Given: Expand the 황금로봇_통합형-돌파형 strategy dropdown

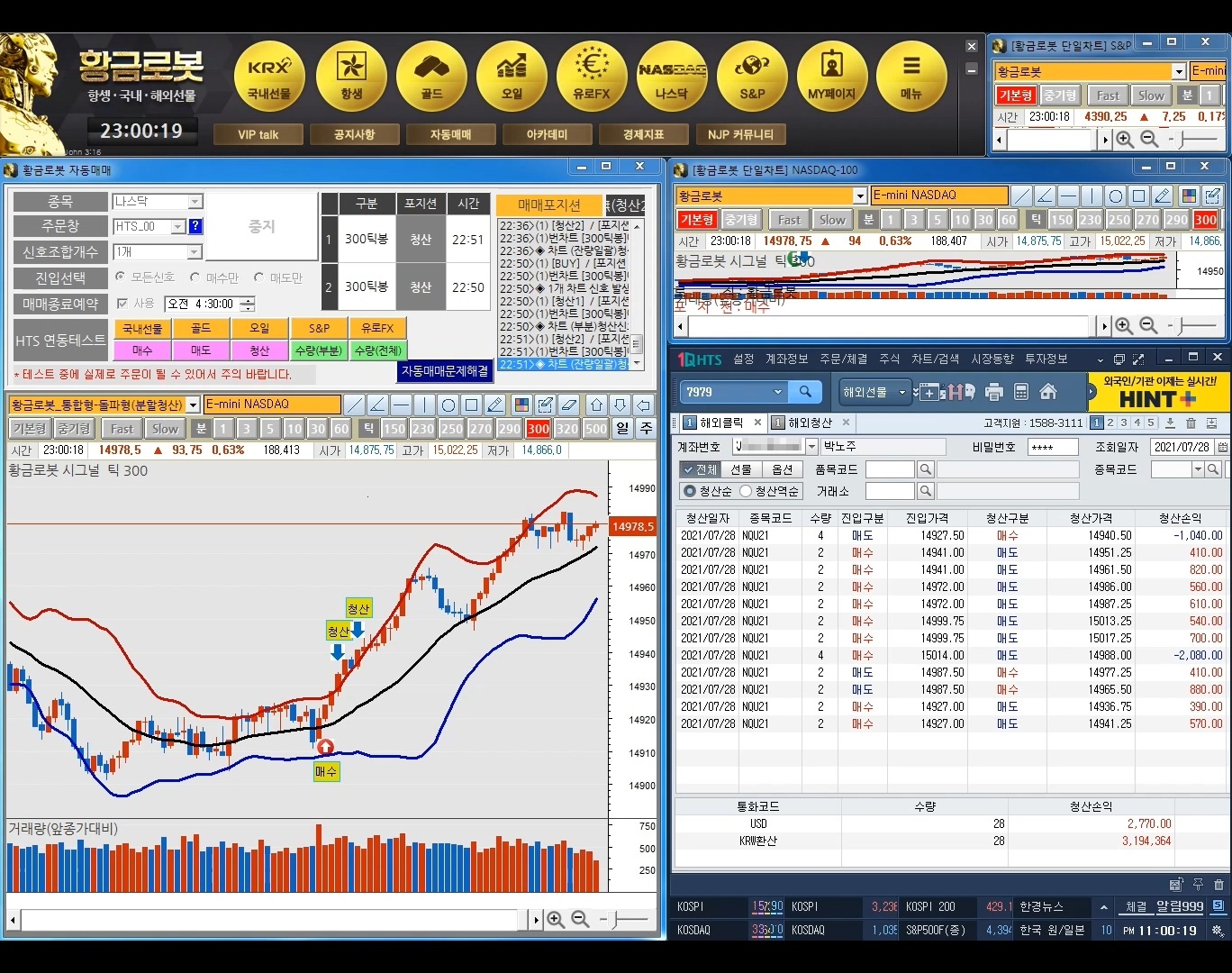Looking at the screenshot, I should 193,405.
